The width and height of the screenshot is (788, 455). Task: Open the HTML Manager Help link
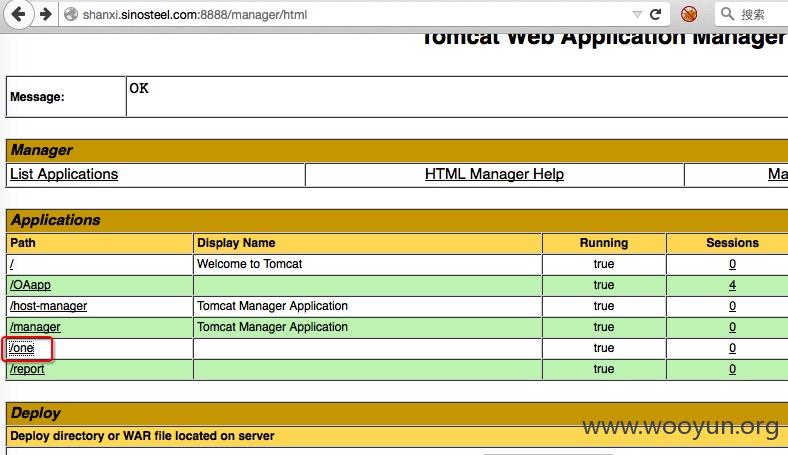tap(494, 174)
